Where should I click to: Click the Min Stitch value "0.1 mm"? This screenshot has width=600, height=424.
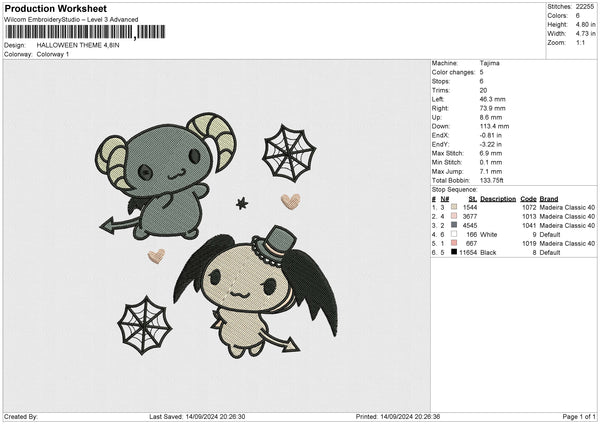pos(491,162)
